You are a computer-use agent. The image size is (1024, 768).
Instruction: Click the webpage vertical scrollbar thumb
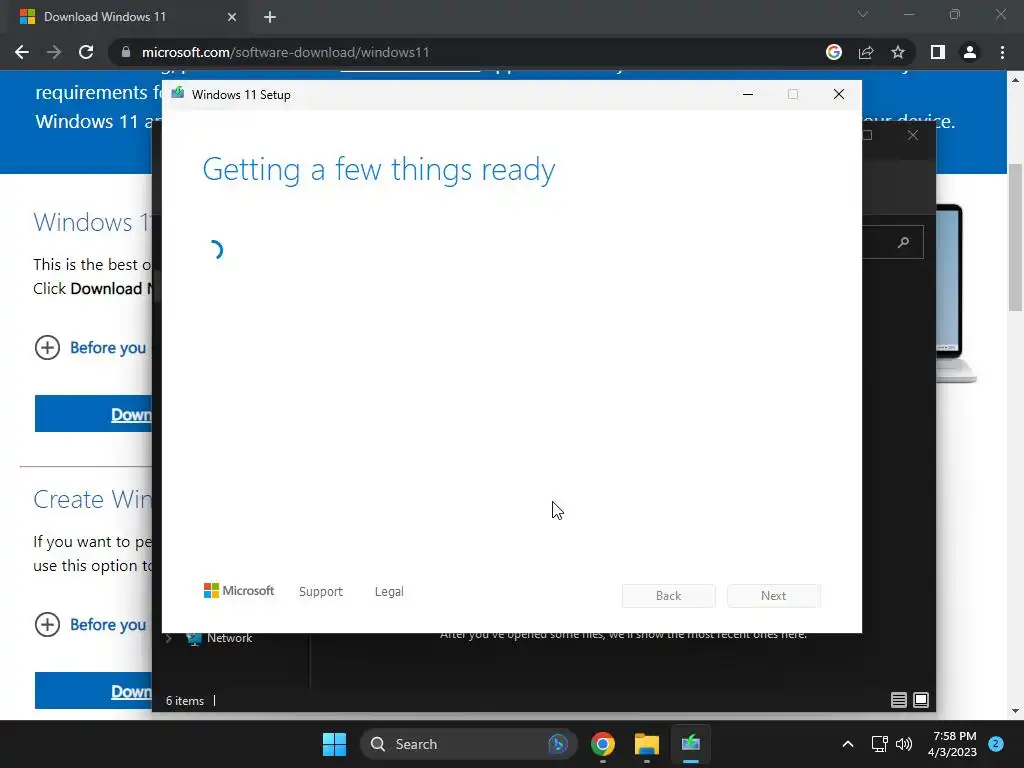pos(1015,237)
